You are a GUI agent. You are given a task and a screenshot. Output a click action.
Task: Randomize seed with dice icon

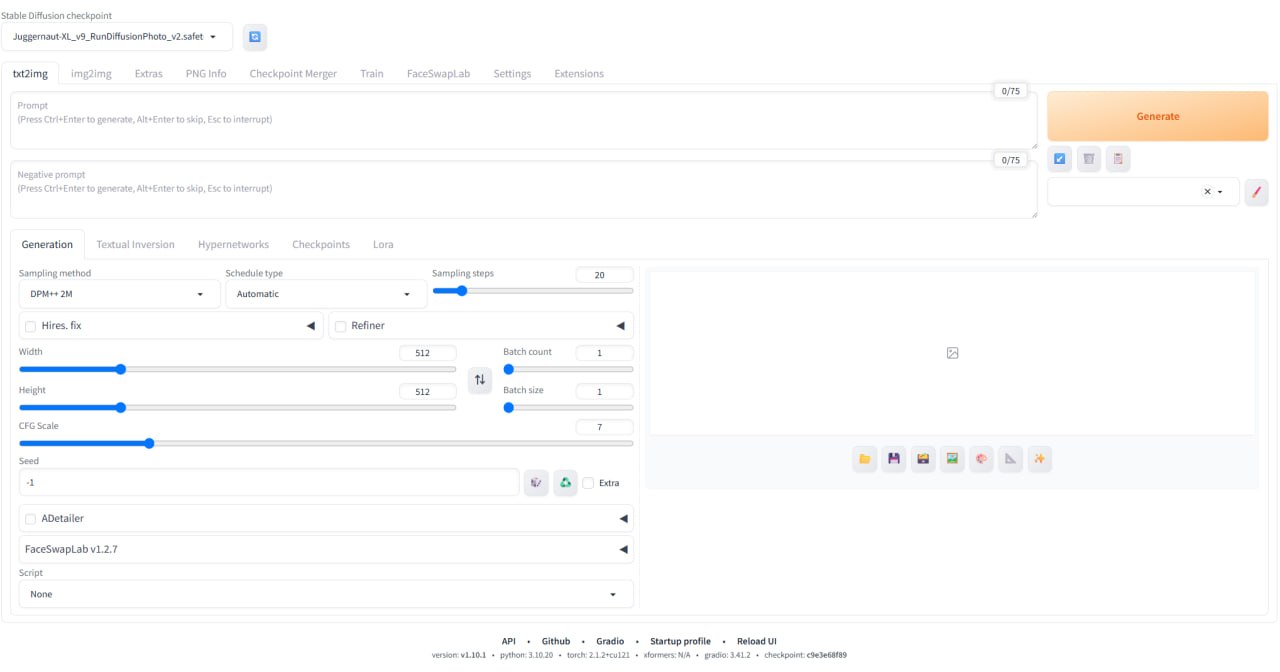tap(536, 483)
